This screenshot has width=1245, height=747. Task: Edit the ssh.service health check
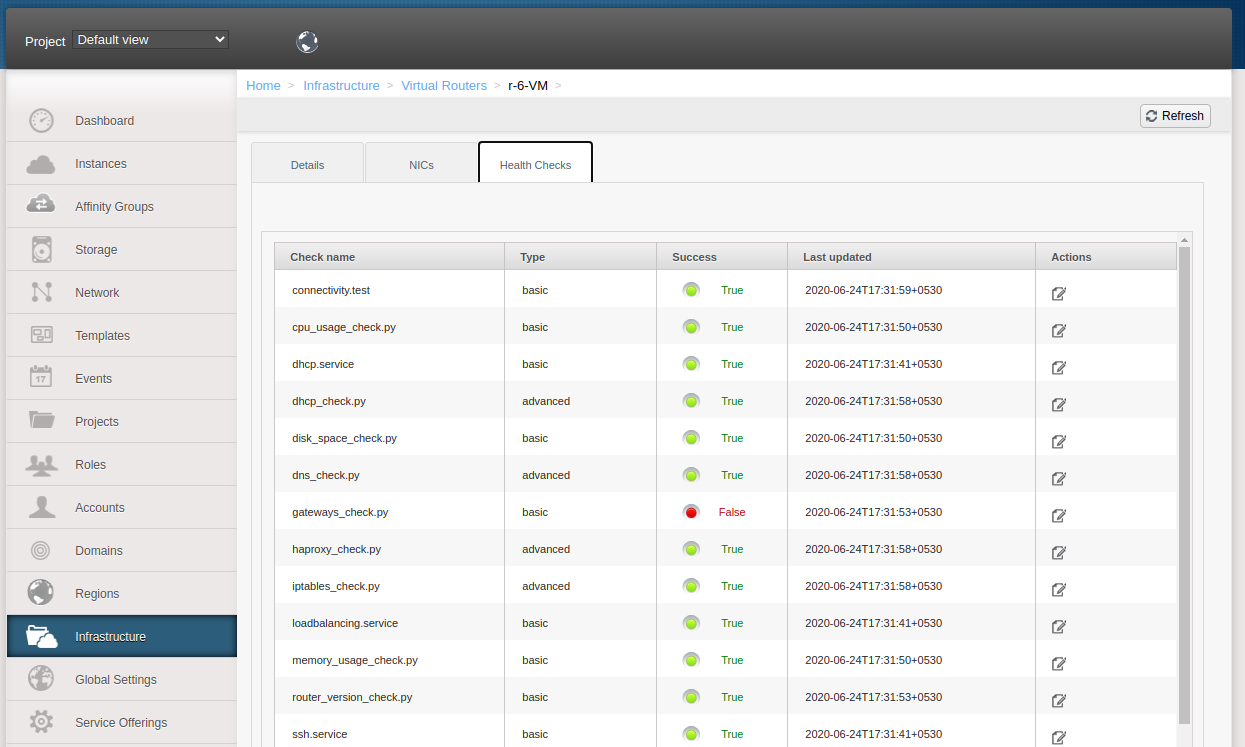[1059, 737]
